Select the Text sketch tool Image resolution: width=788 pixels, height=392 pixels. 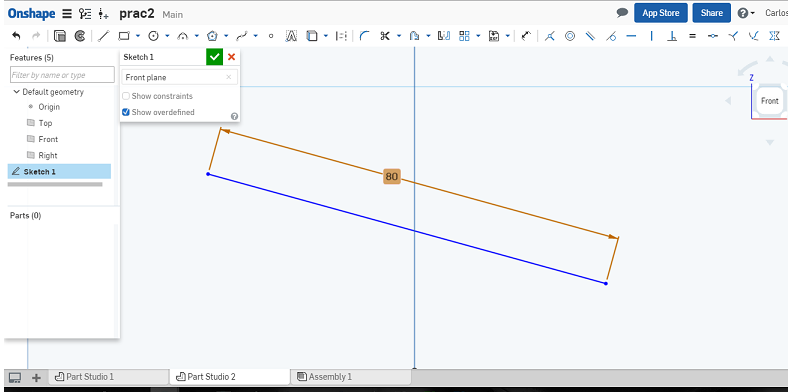(x=291, y=36)
